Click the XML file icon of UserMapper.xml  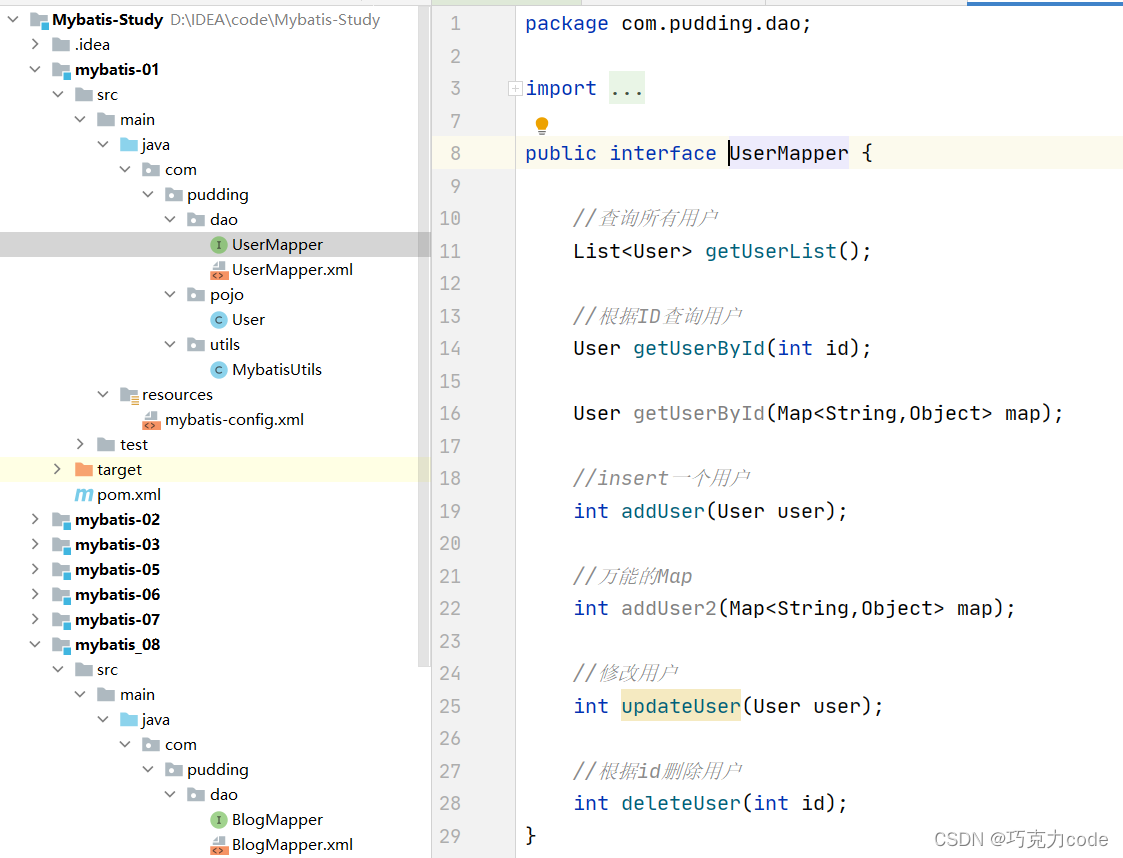[218, 270]
